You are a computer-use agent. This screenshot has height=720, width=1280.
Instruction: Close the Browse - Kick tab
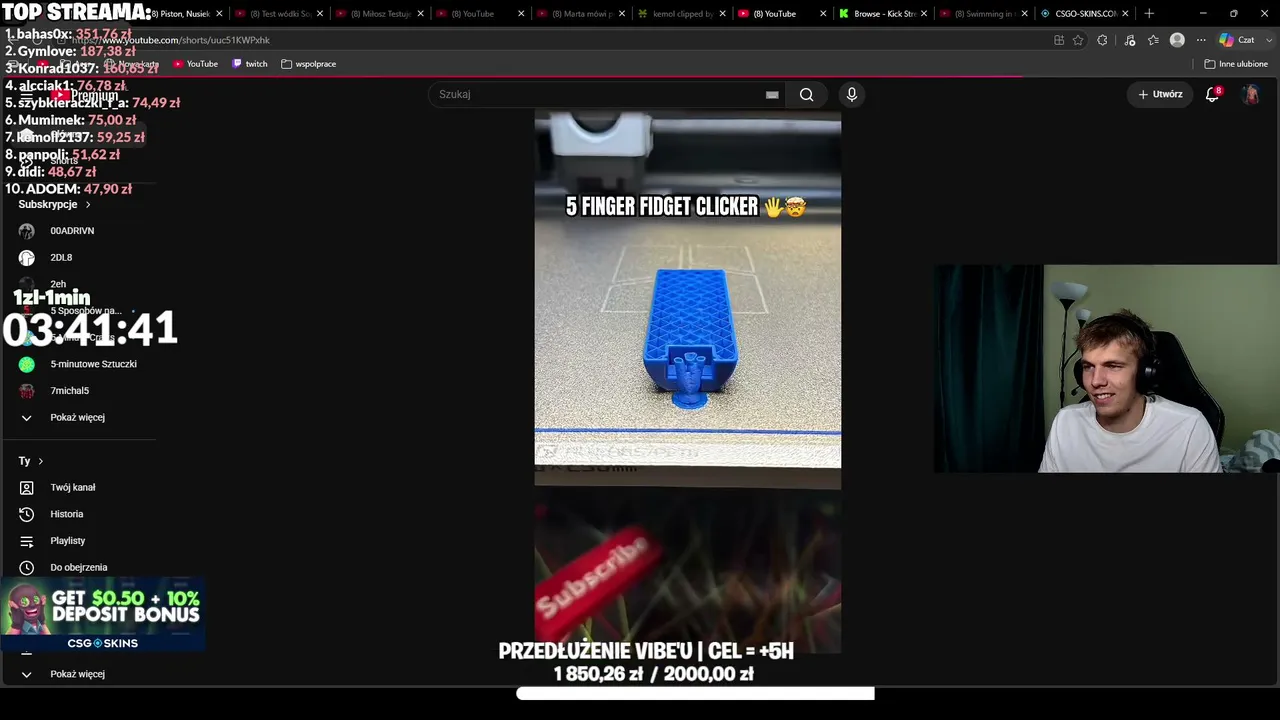tap(923, 14)
